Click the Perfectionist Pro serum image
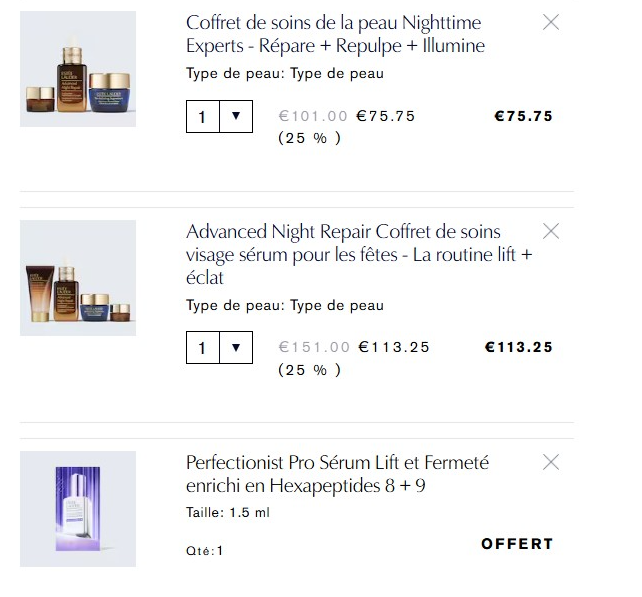 point(78,509)
